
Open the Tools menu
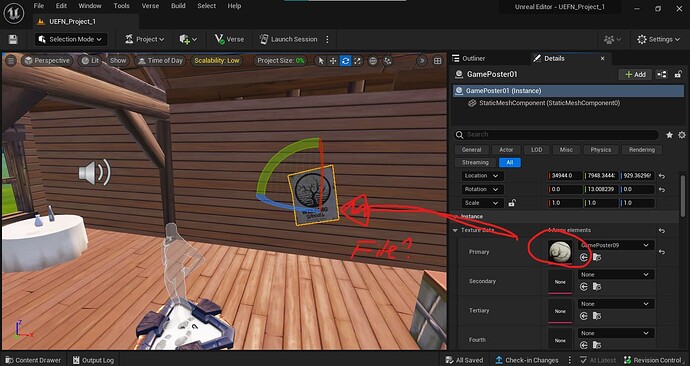click(121, 6)
